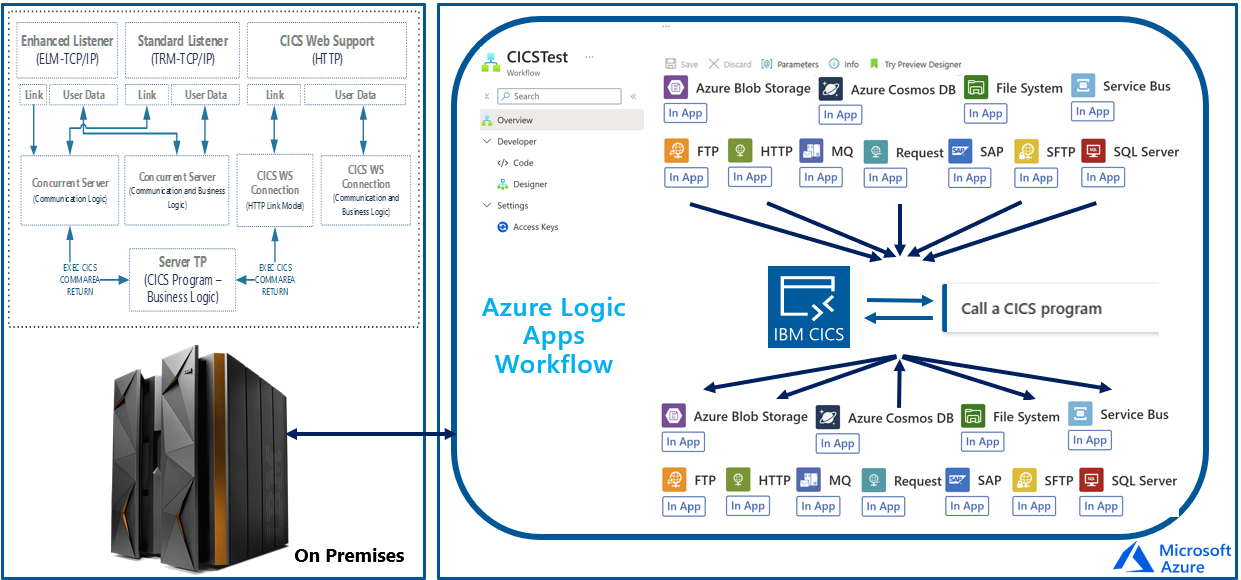Save the workflow using the Save toolbar button
1241x580 pixels.
tap(682, 64)
